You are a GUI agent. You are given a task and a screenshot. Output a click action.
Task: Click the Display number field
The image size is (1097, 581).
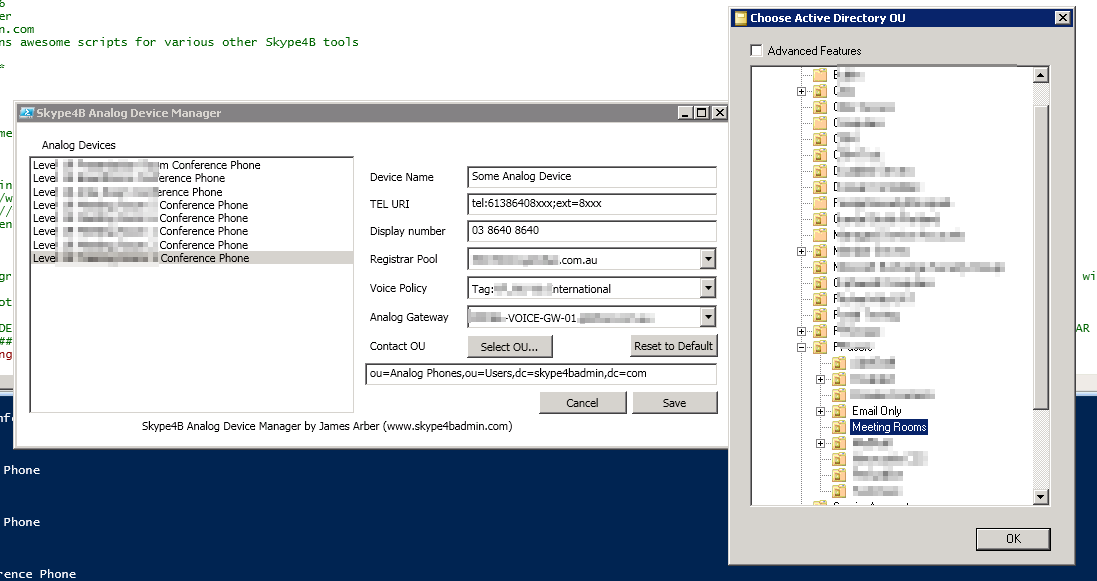click(x=592, y=230)
